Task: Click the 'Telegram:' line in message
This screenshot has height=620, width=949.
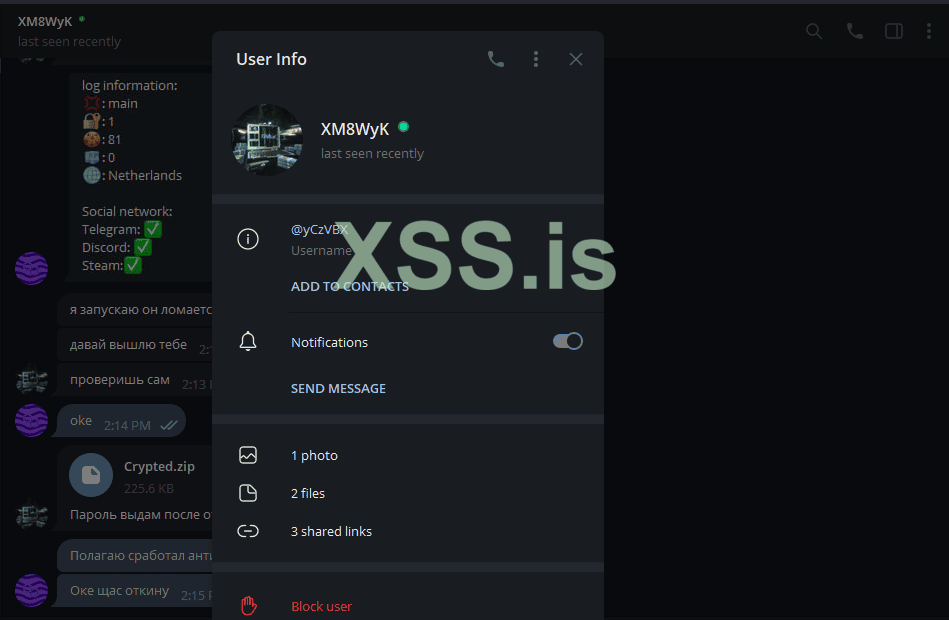Action: click(x=122, y=229)
